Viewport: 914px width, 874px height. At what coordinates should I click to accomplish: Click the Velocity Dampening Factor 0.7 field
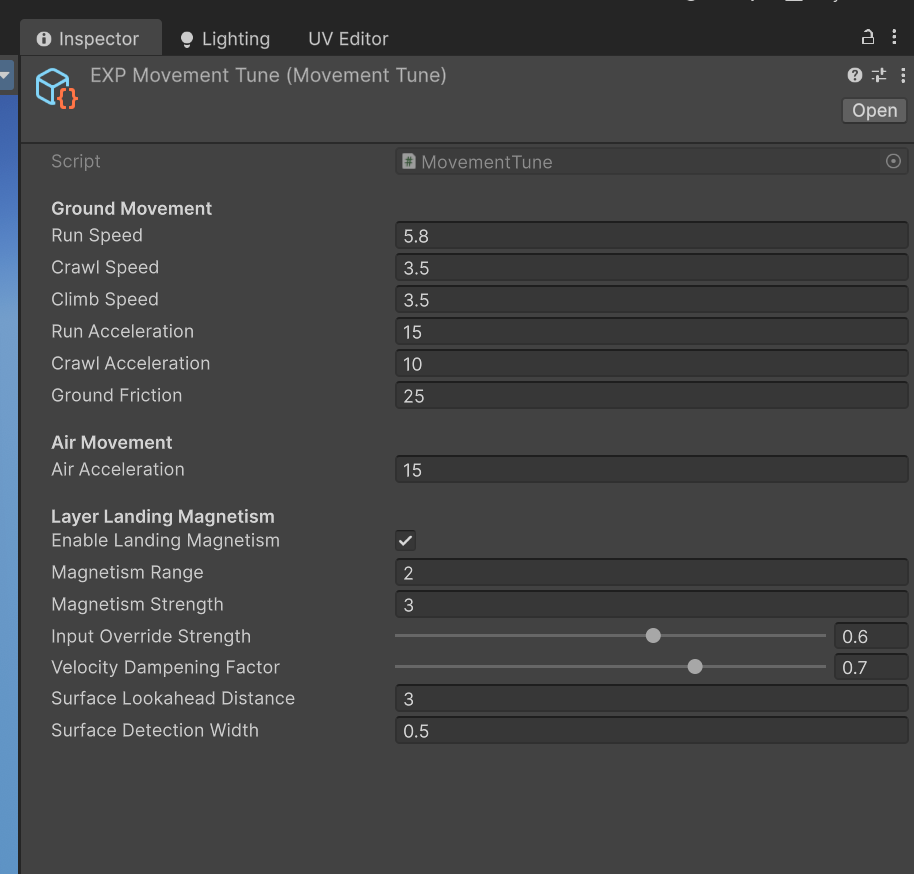871,667
